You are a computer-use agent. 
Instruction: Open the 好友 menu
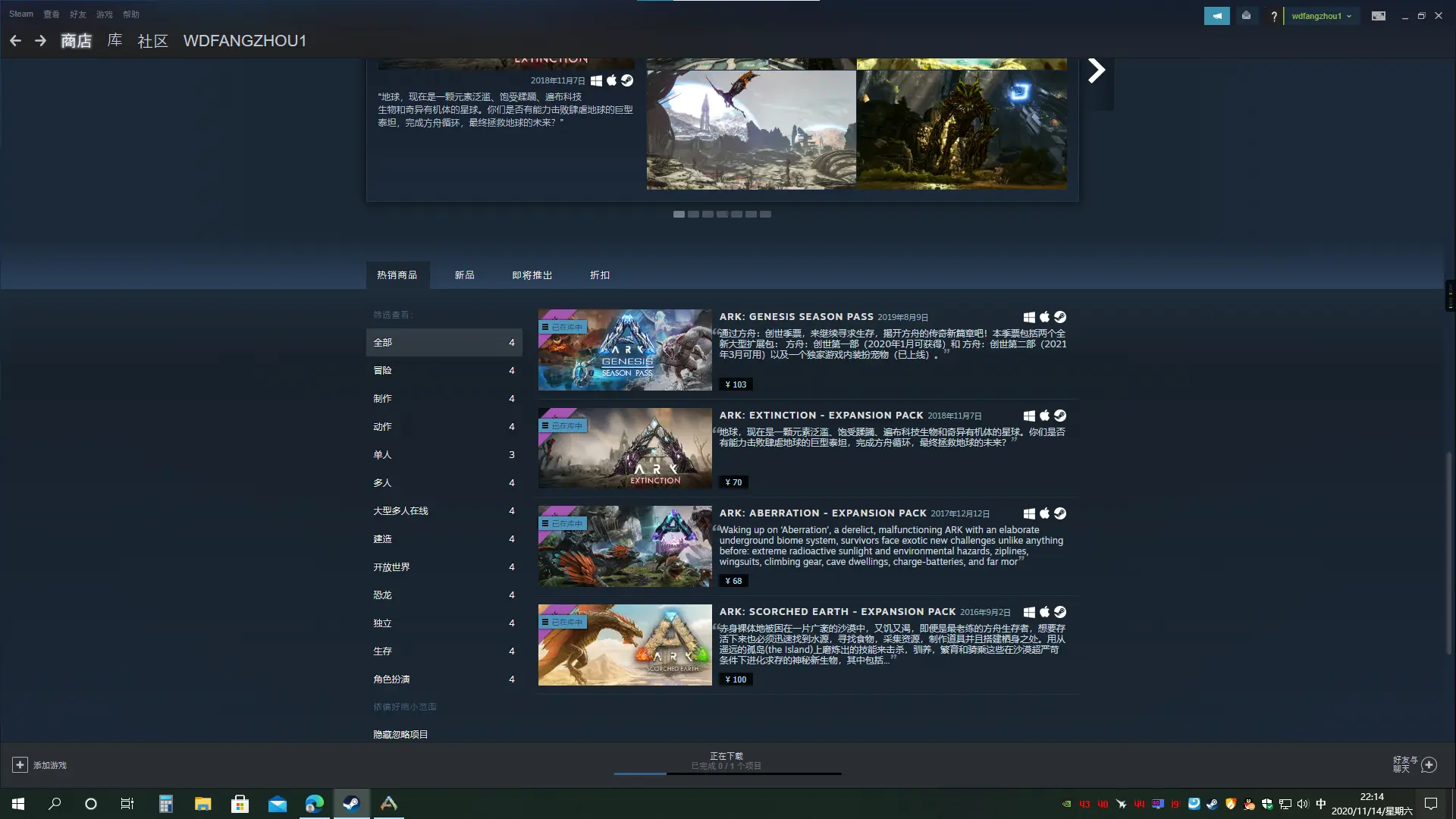pos(78,14)
